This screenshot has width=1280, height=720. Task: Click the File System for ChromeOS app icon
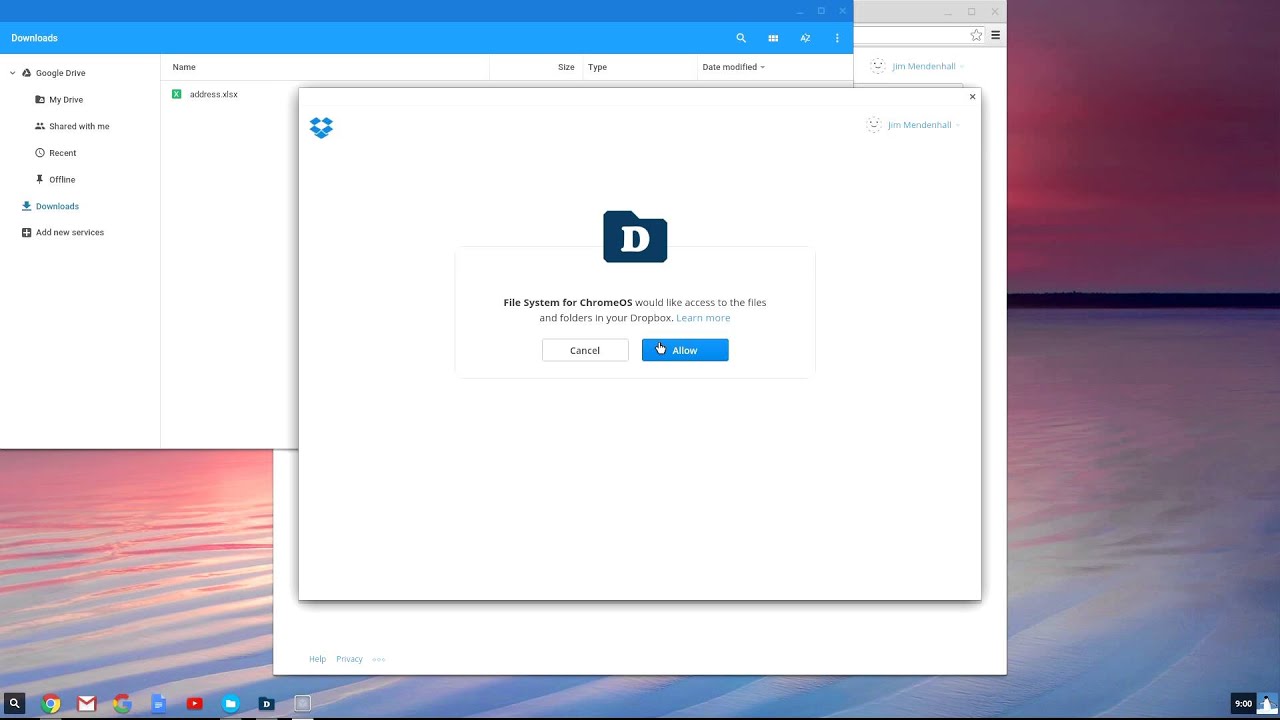pos(635,237)
